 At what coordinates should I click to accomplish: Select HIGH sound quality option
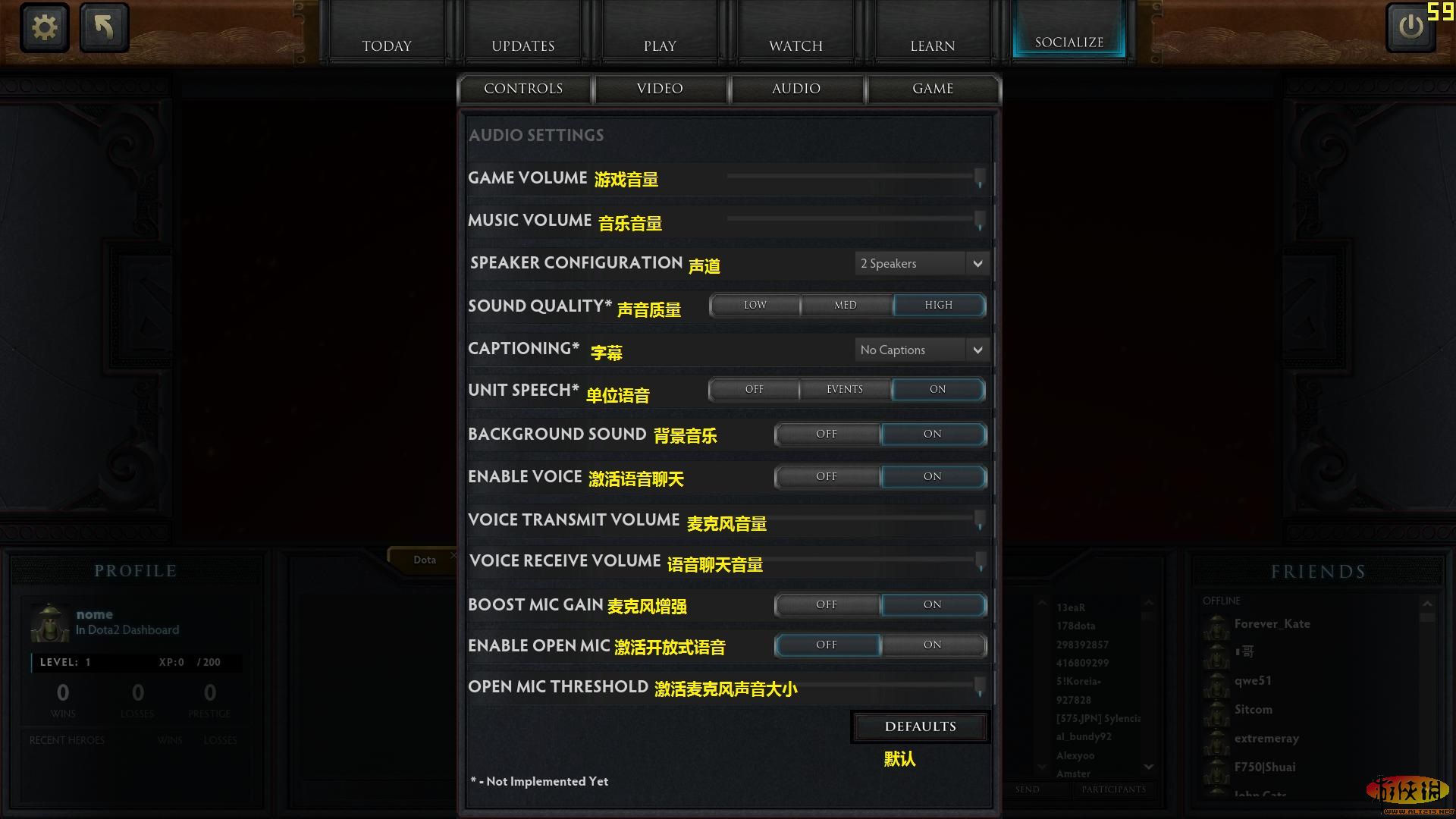[937, 304]
